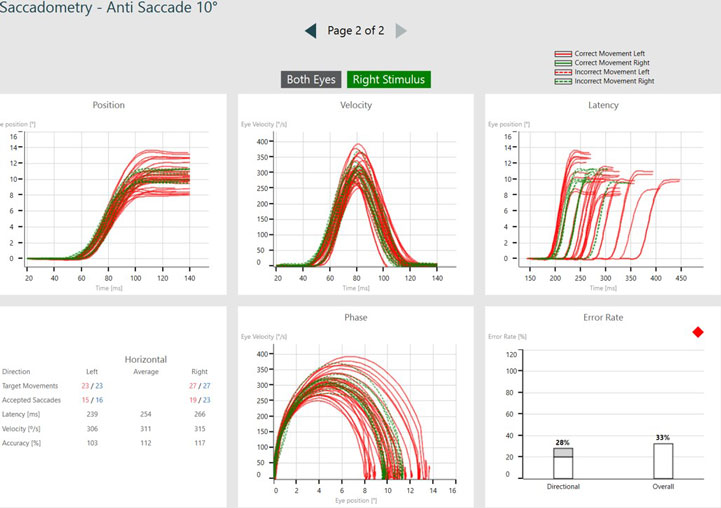
Task: Click the greyed next page arrow
Action: 401,31
